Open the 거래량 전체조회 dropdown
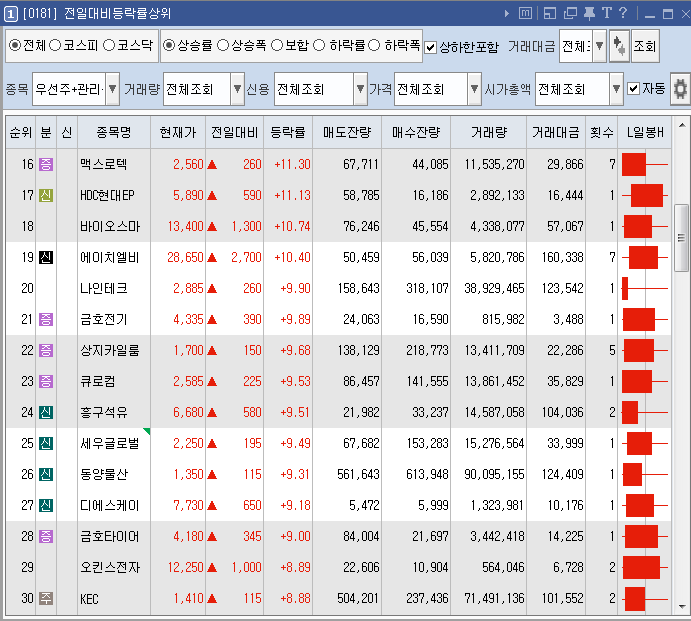Screen dimensions: 691x621 point(237,89)
